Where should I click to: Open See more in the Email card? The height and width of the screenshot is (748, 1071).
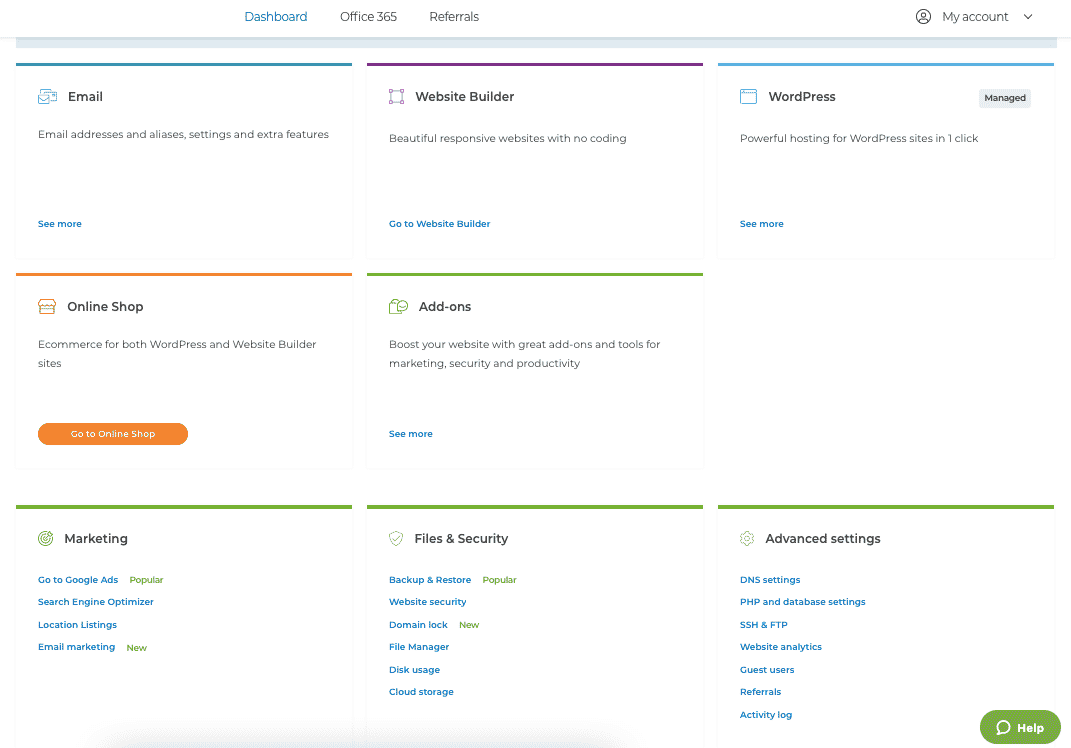coord(59,224)
